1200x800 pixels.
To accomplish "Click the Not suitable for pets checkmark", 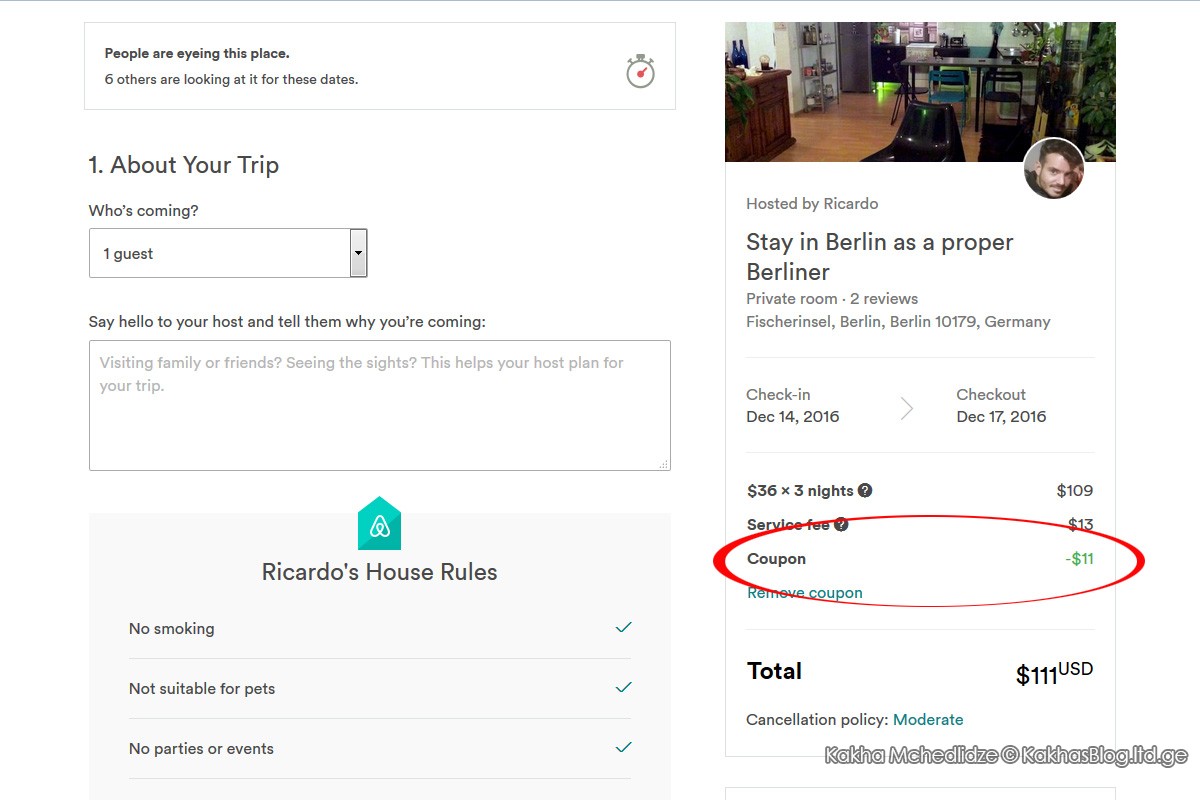I will (623, 688).
